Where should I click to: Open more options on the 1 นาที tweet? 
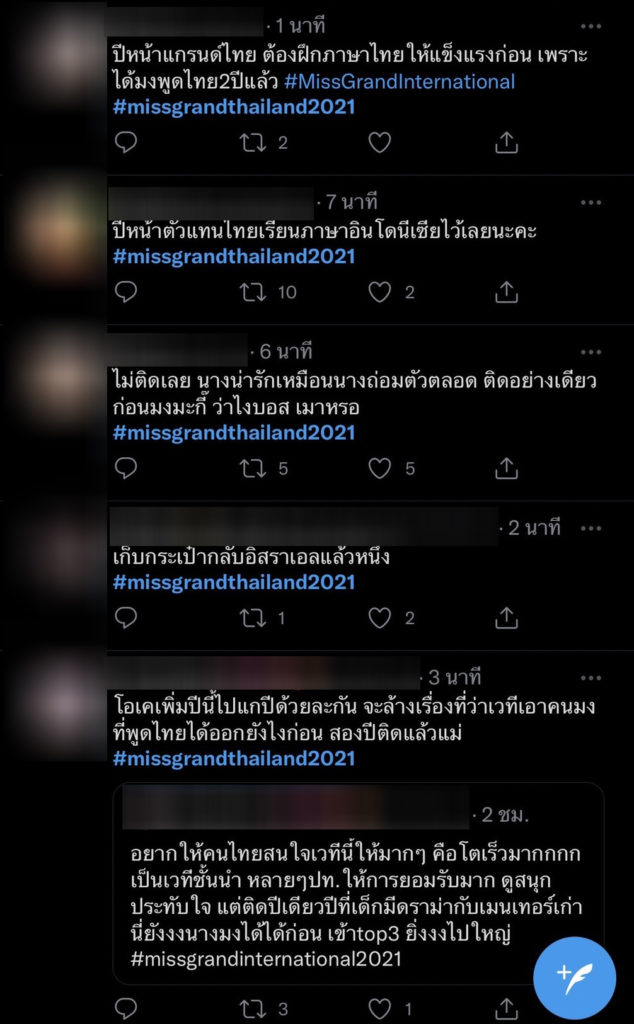[x=590, y=26]
